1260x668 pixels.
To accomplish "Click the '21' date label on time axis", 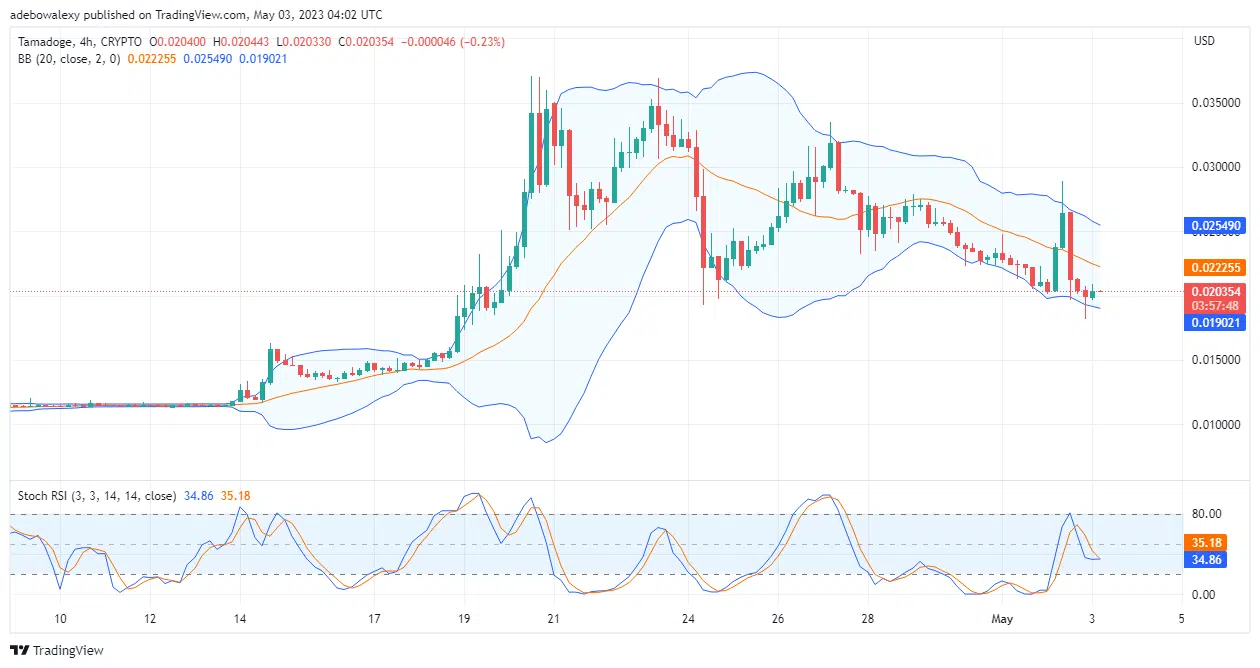I will 554,619.
